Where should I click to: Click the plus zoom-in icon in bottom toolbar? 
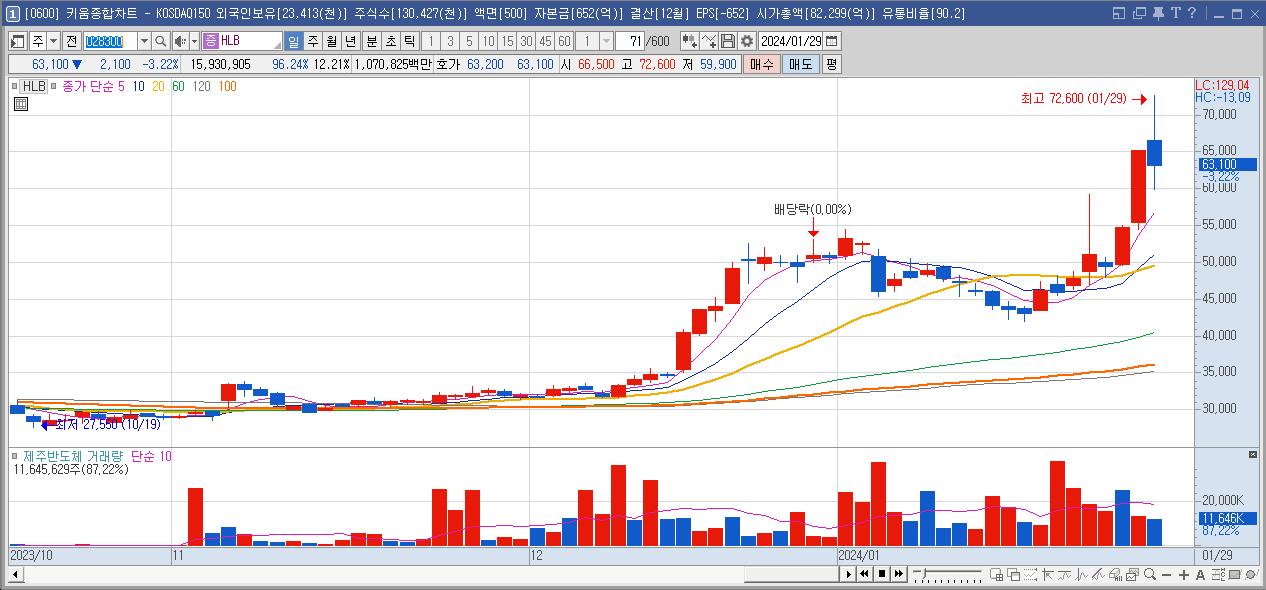coord(1184,574)
